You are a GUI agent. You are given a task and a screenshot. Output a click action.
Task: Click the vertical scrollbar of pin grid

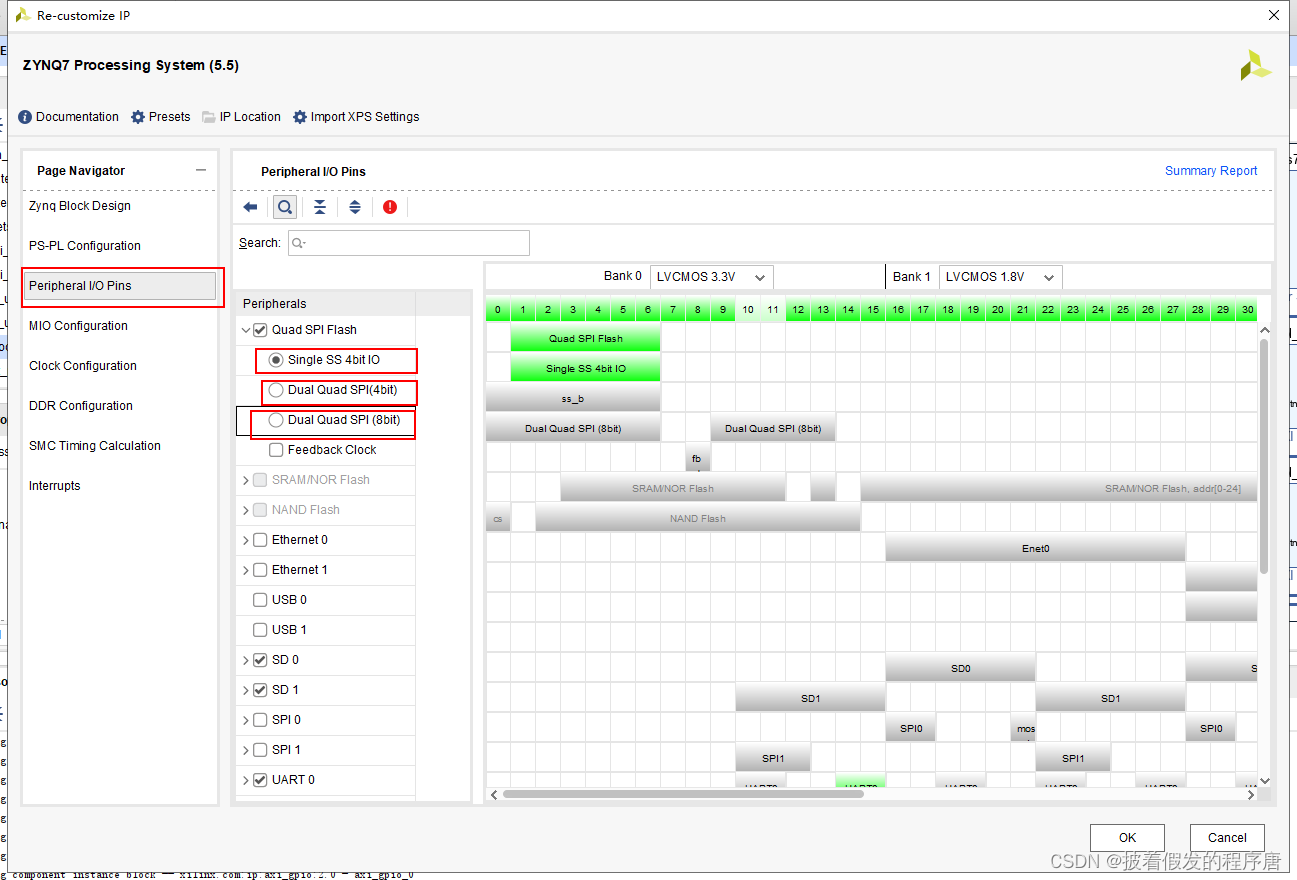pyautogui.click(x=1264, y=455)
